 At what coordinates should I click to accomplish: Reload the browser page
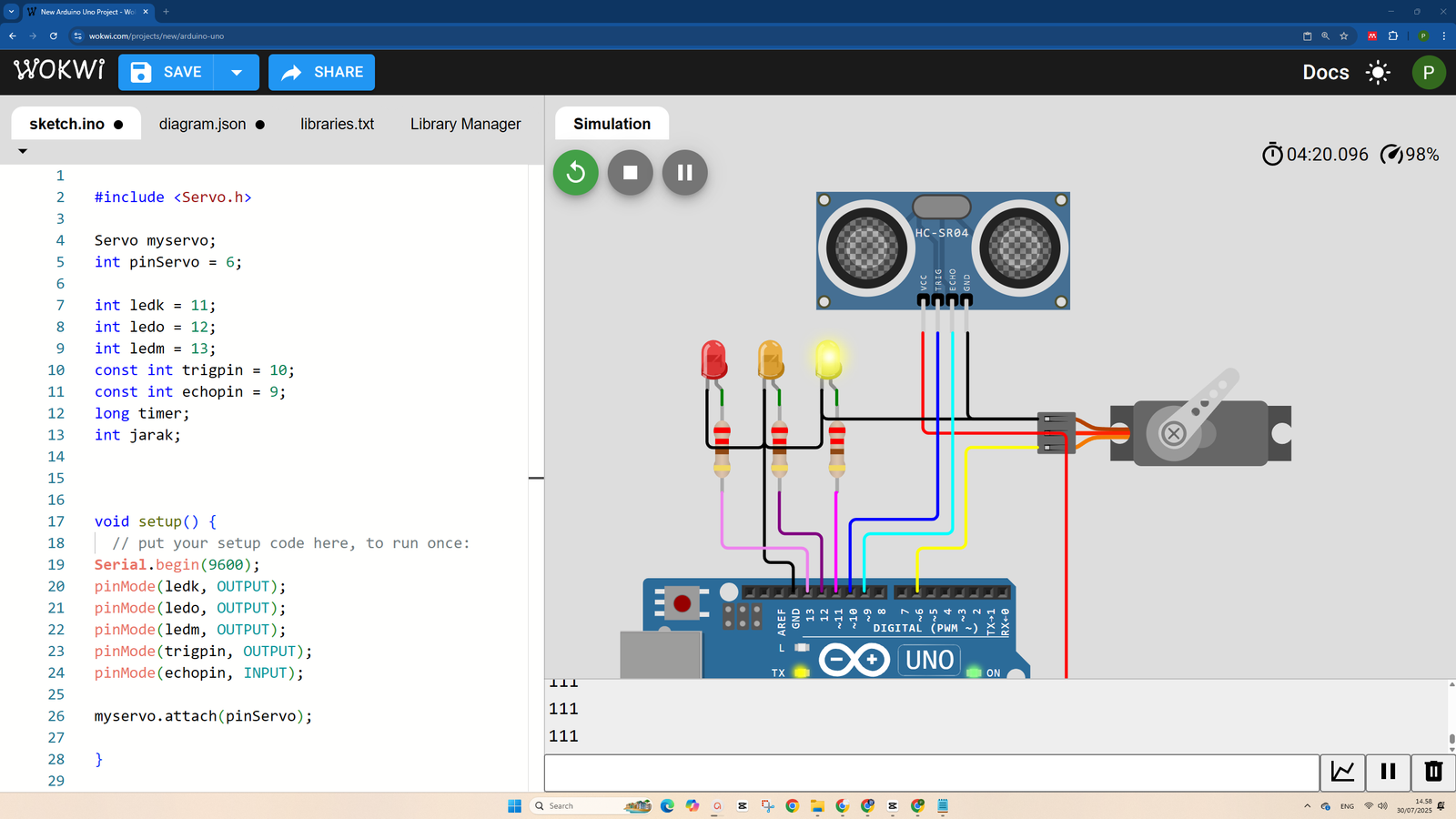coord(54,36)
